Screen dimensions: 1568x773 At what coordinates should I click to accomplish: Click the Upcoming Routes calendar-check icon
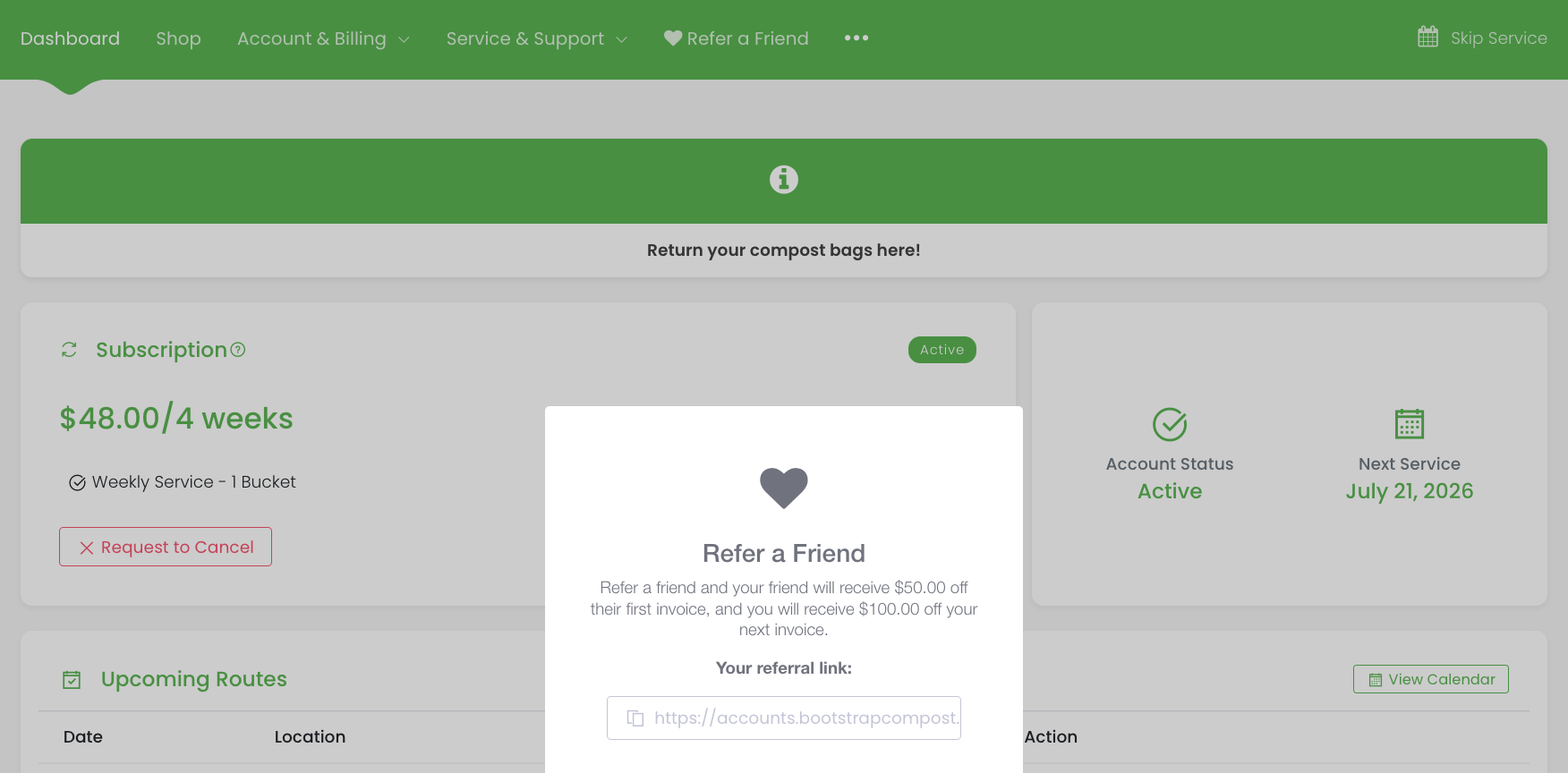(x=72, y=680)
